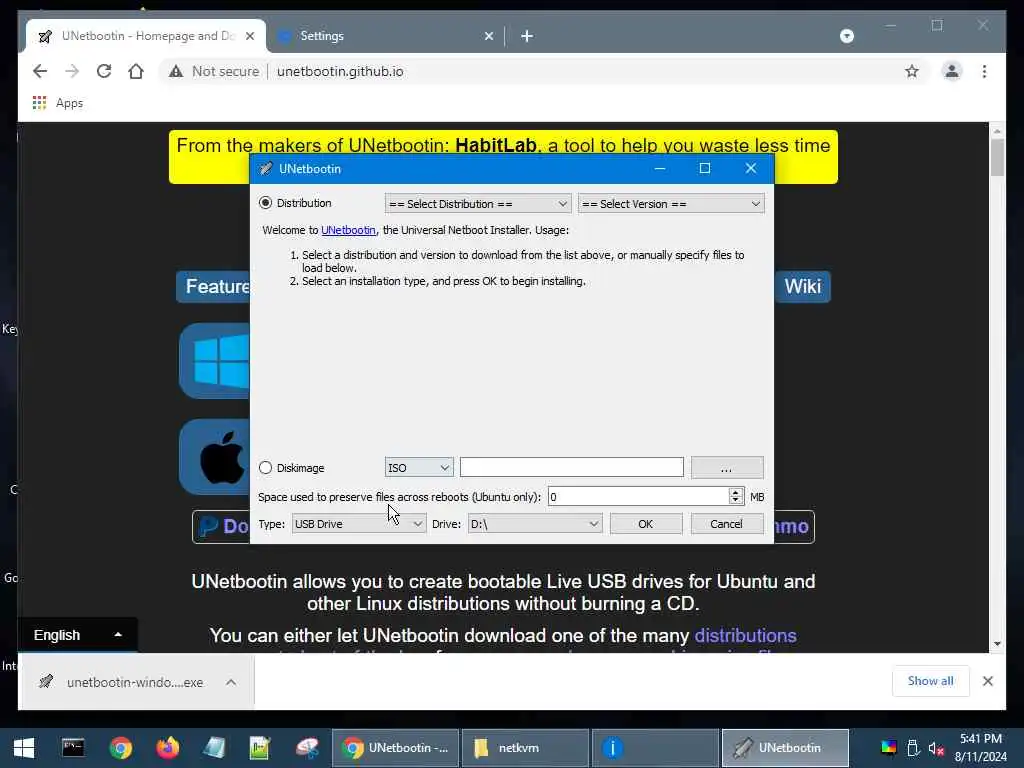1024x768 pixels.
Task: Open a new Chrome tab
Action: [527, 36]
